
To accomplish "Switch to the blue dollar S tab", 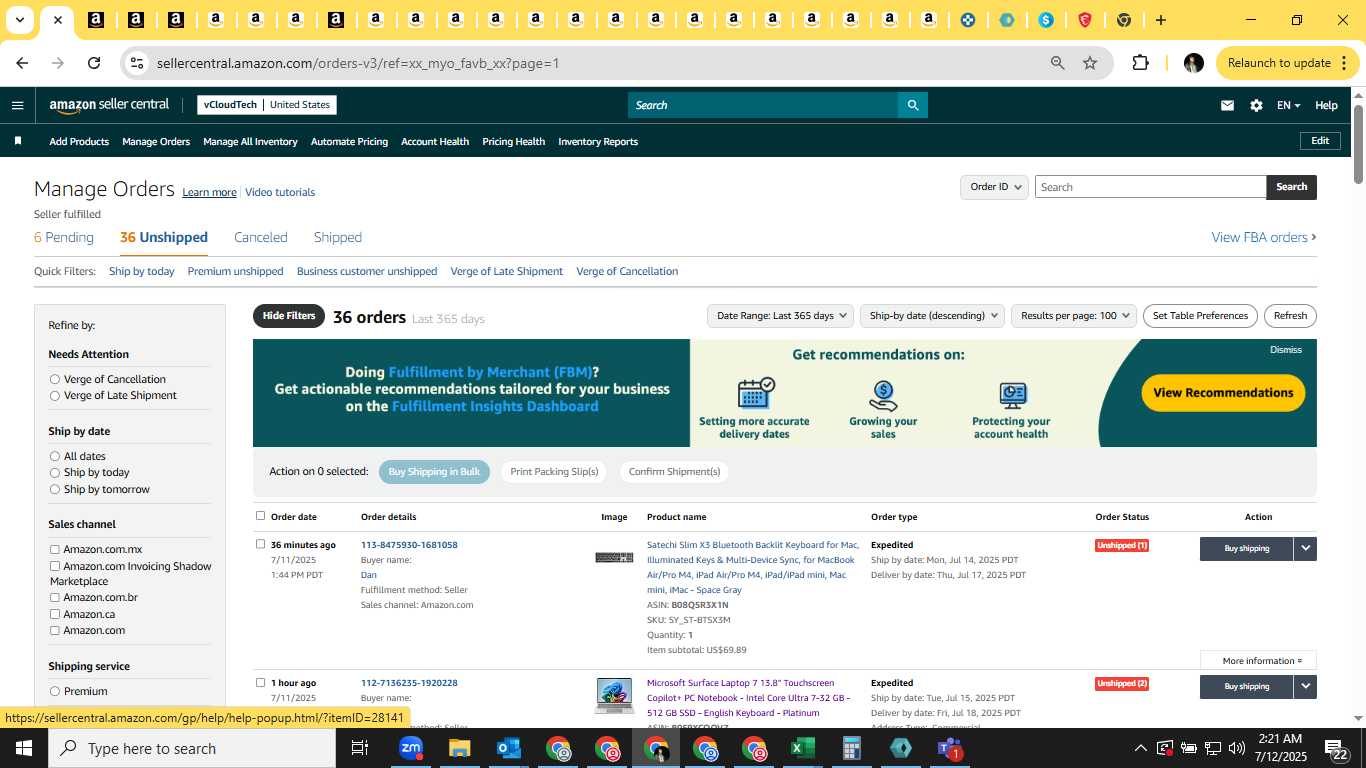I will click(x=1046, y=20).
